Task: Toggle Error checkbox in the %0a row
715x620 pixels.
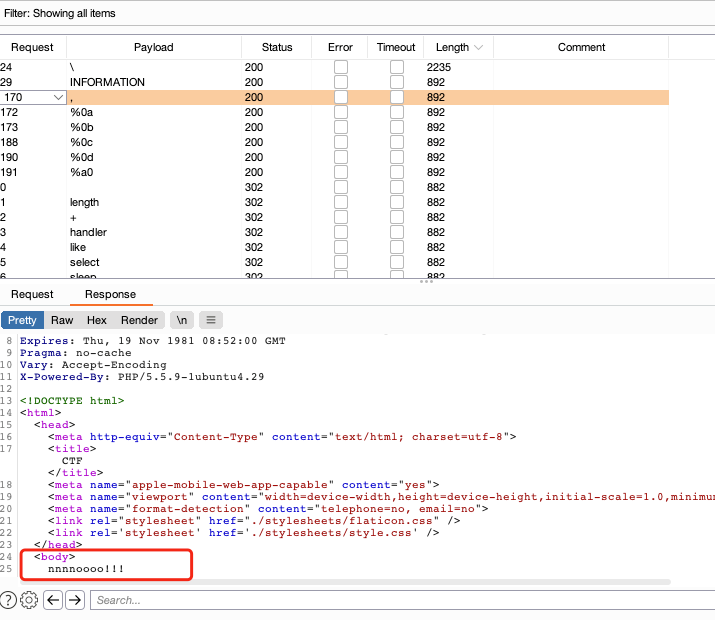Action: pos(341,112)
